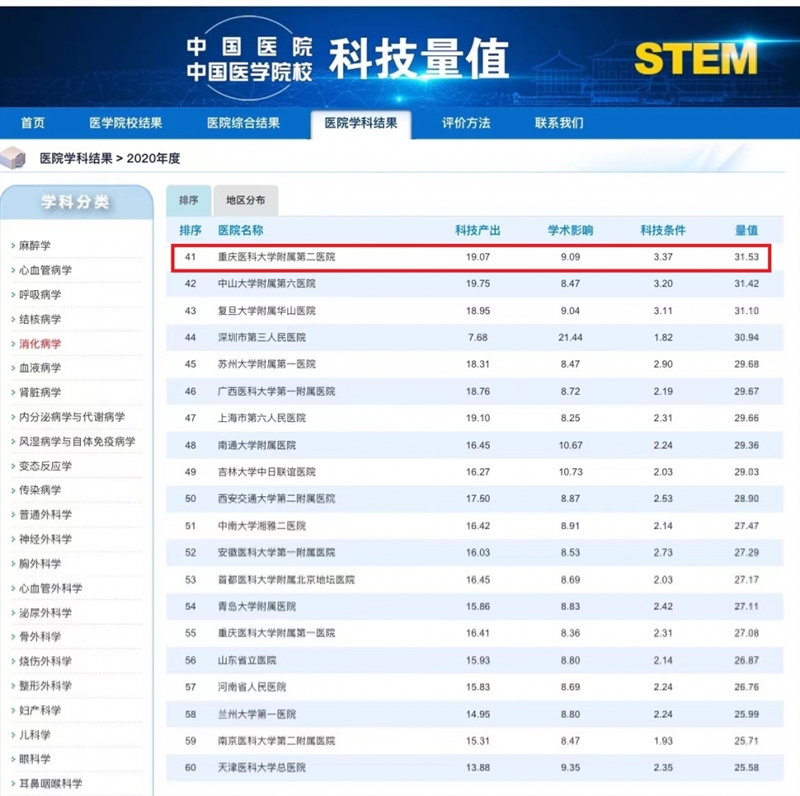Select 麻醉学 in subject category list

[x=35, y=246]
